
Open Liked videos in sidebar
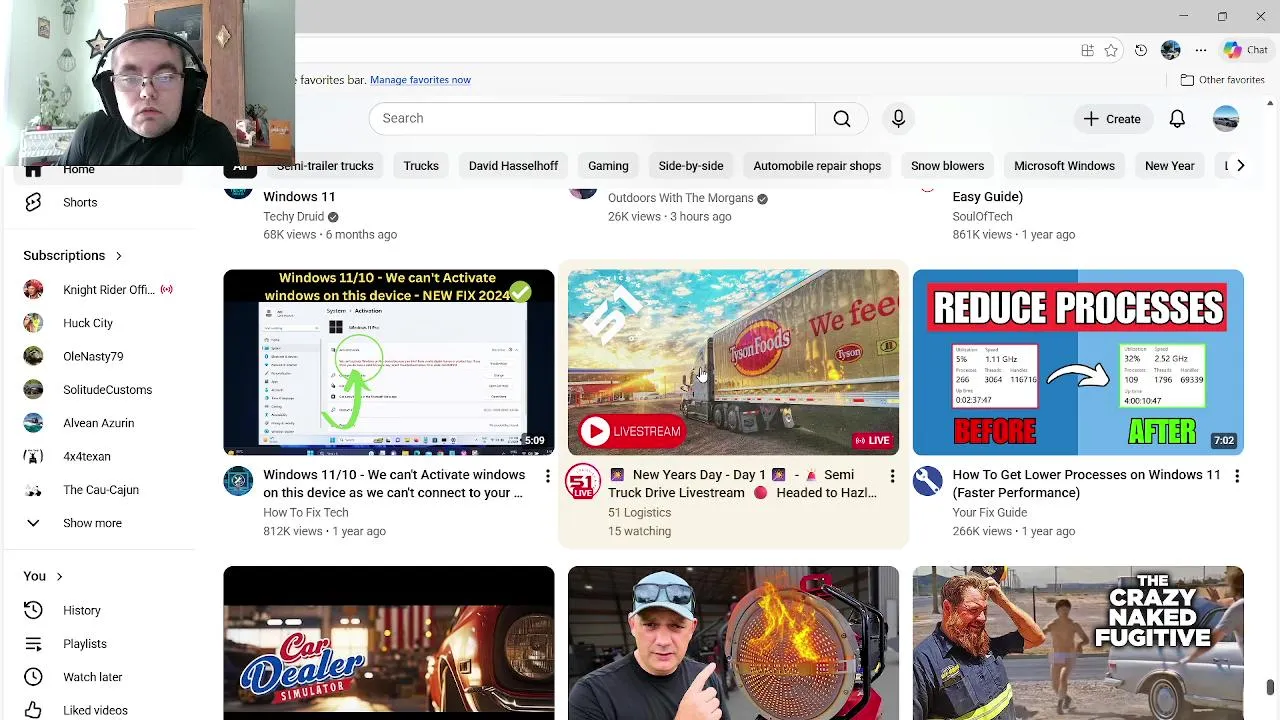coord(100,710)
